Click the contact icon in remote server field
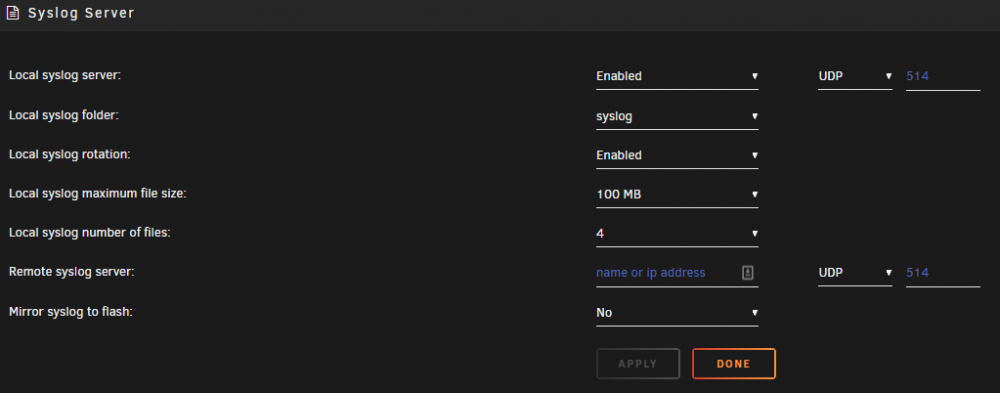The width and height of the screenshot is (1000, 393). [x=748, y=272]
